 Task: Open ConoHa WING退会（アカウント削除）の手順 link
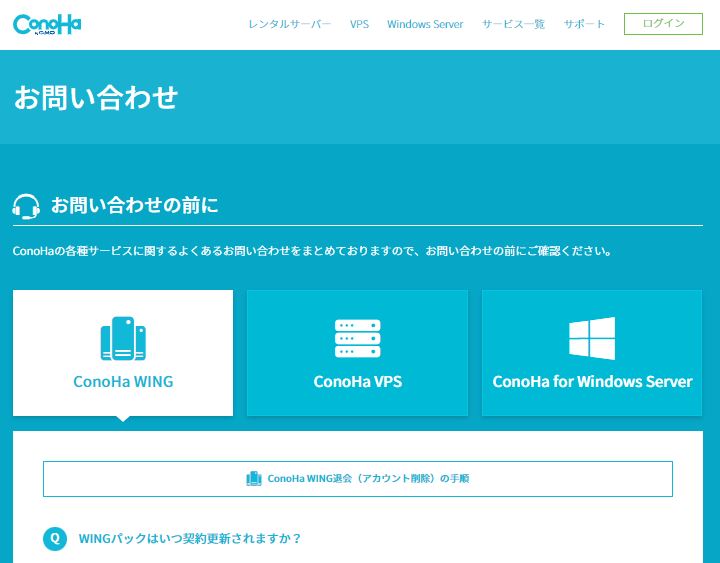[358, 479]
